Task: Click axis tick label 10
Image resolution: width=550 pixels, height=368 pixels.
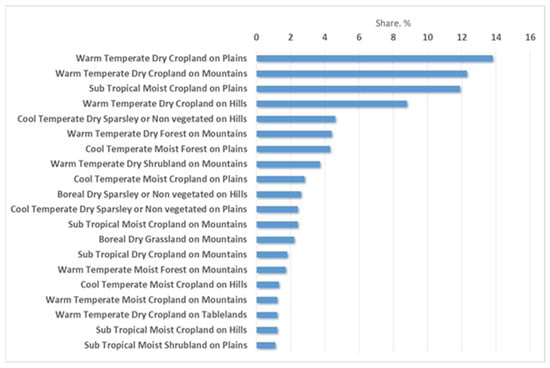Action: [x=427, y=37]
